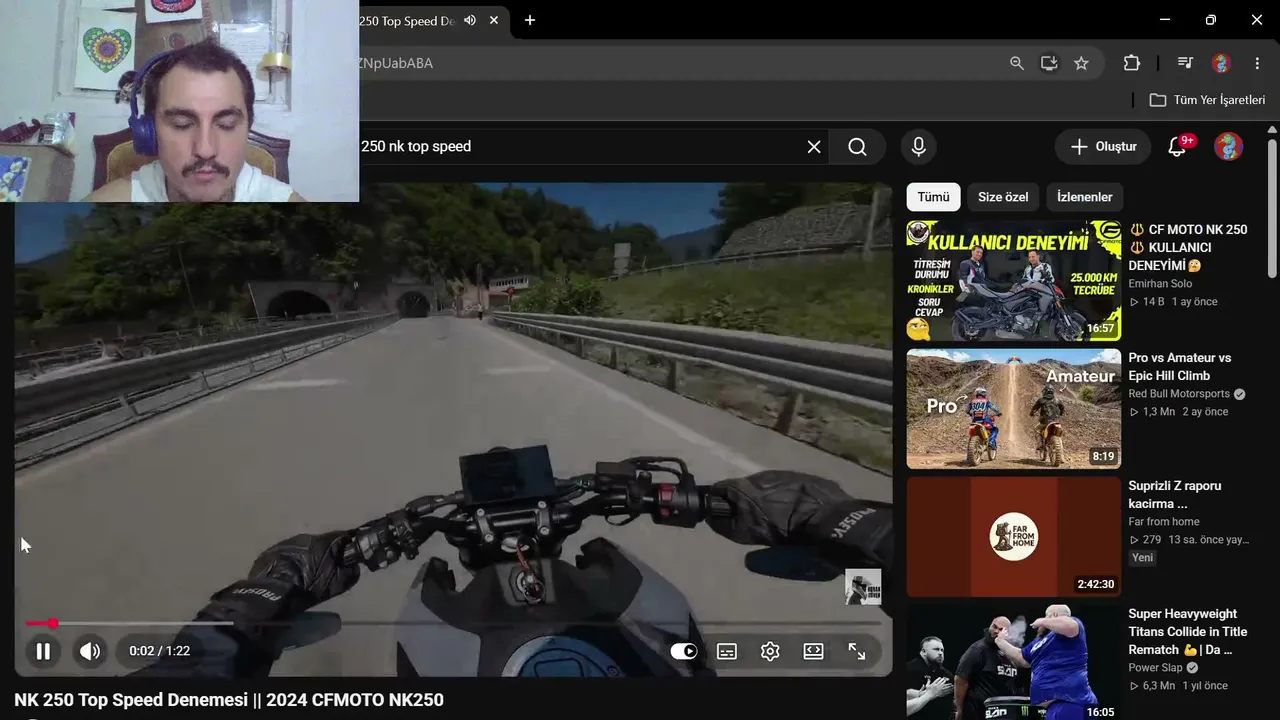Go to the Red Bull Motorsports channel
Image resolution: width=1280 pixels, height=720 pixels.
click(x=1180, y=394)
